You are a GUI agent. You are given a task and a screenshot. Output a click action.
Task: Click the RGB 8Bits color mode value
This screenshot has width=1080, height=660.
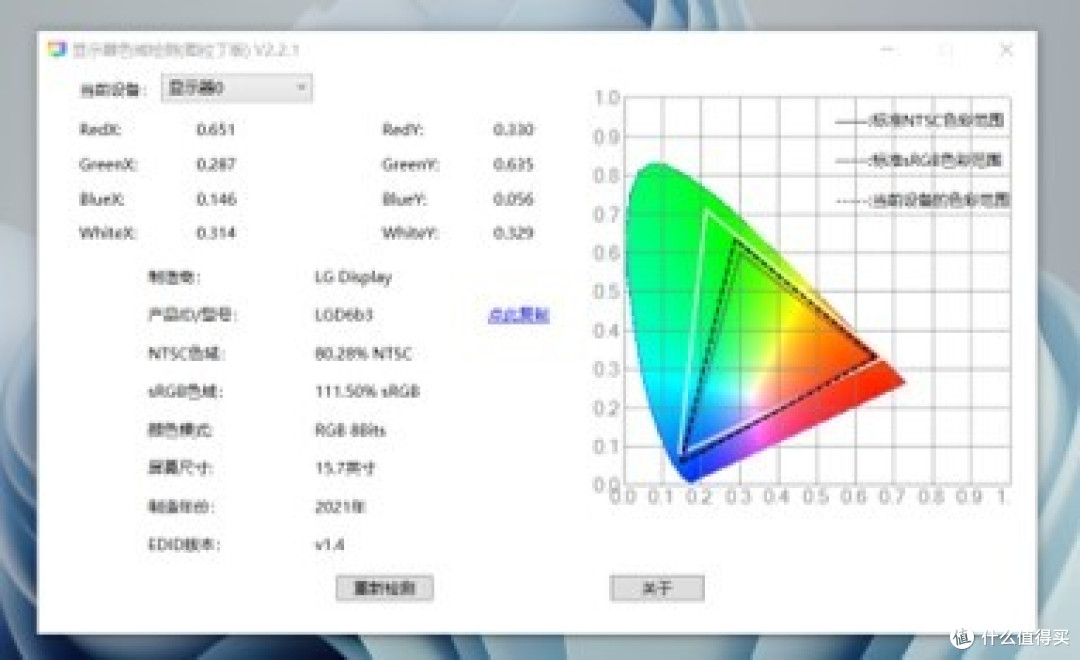[350, 431]
